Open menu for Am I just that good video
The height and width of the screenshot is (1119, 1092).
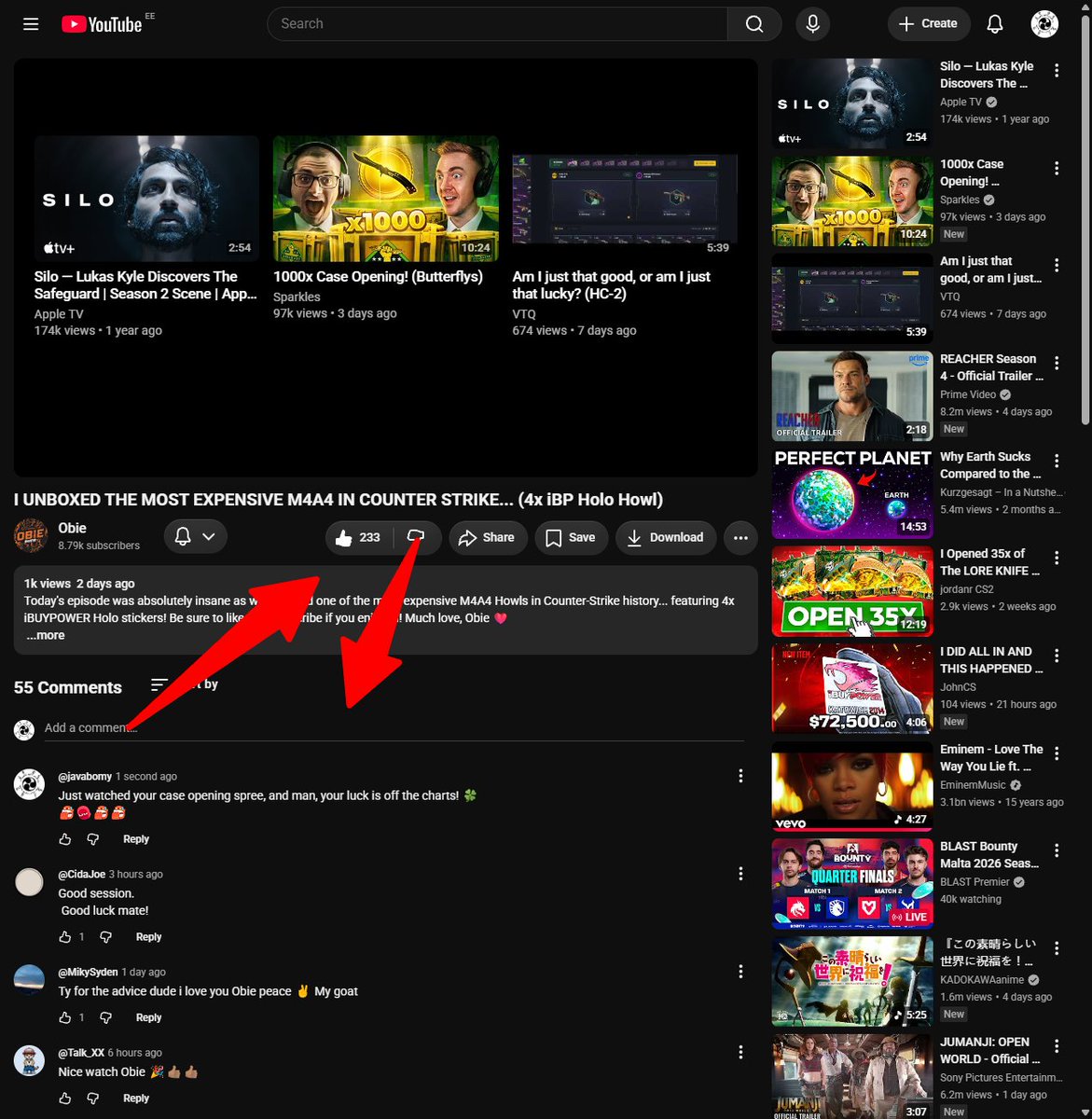[1057, 266]
